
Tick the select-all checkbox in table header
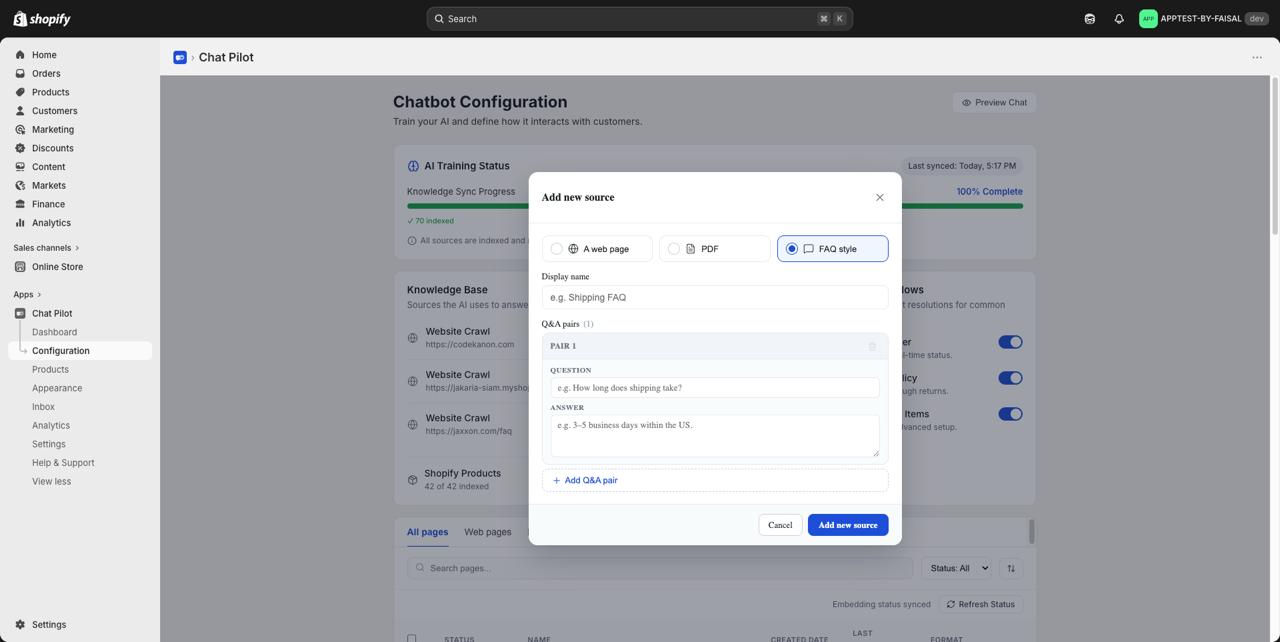click(412, 638)
